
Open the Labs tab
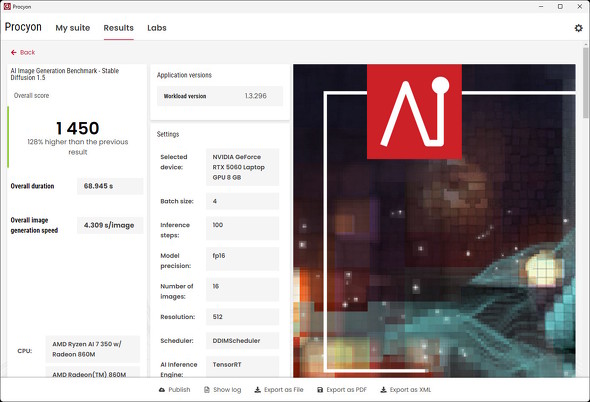click(157, 28)
